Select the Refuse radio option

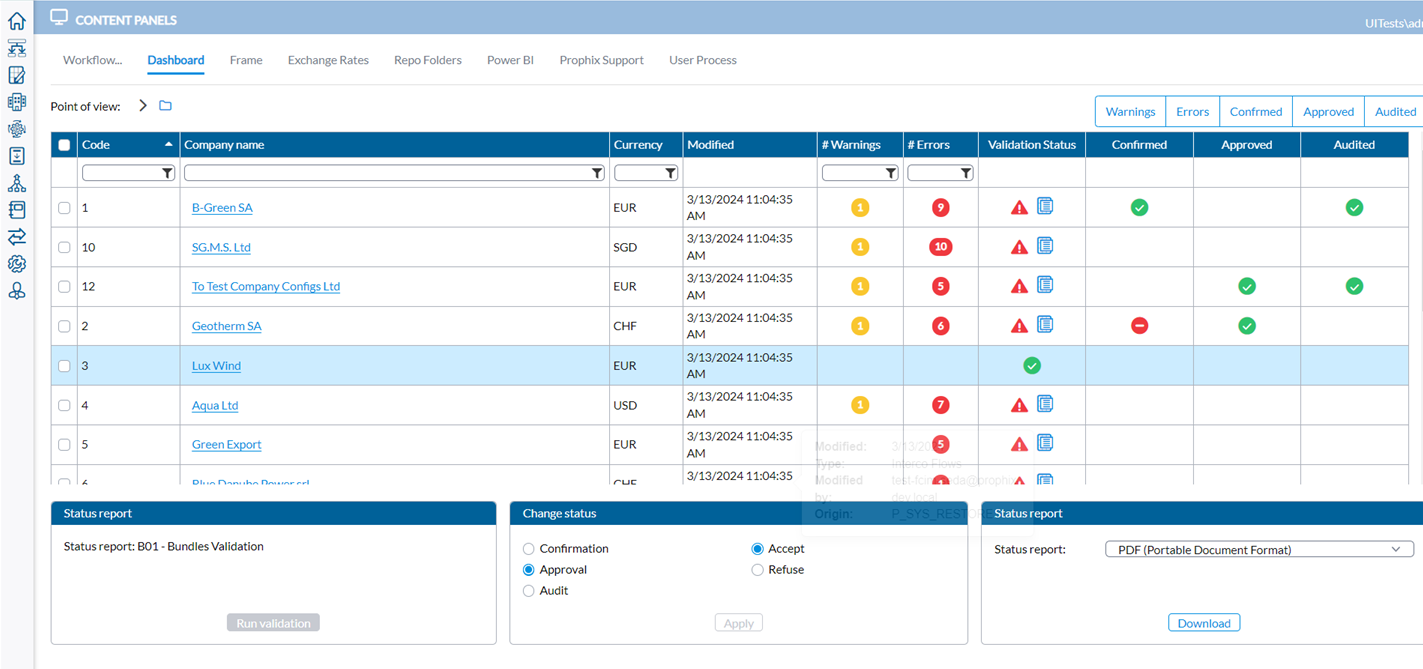757,570
